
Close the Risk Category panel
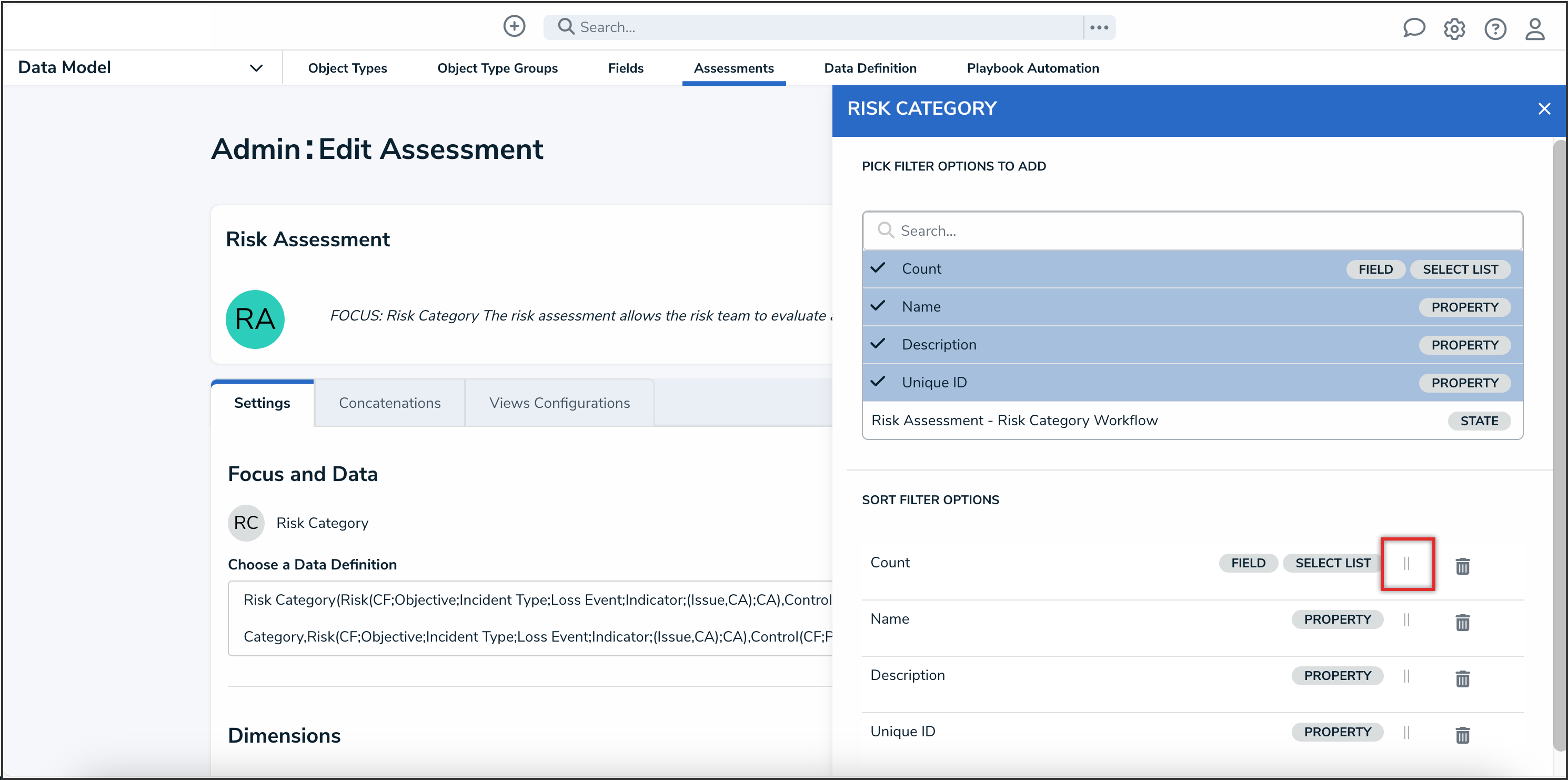click(x=1544, y=109)
